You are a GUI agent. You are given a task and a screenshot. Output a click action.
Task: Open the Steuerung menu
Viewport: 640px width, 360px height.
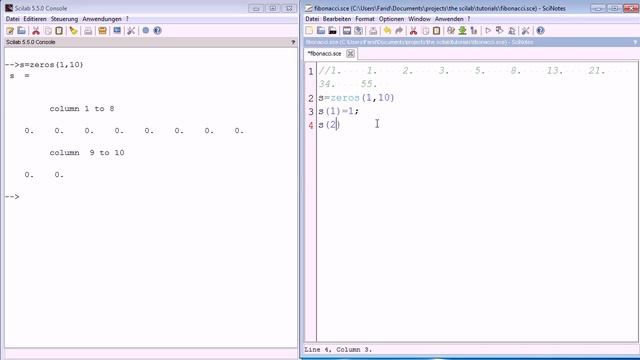64,19
